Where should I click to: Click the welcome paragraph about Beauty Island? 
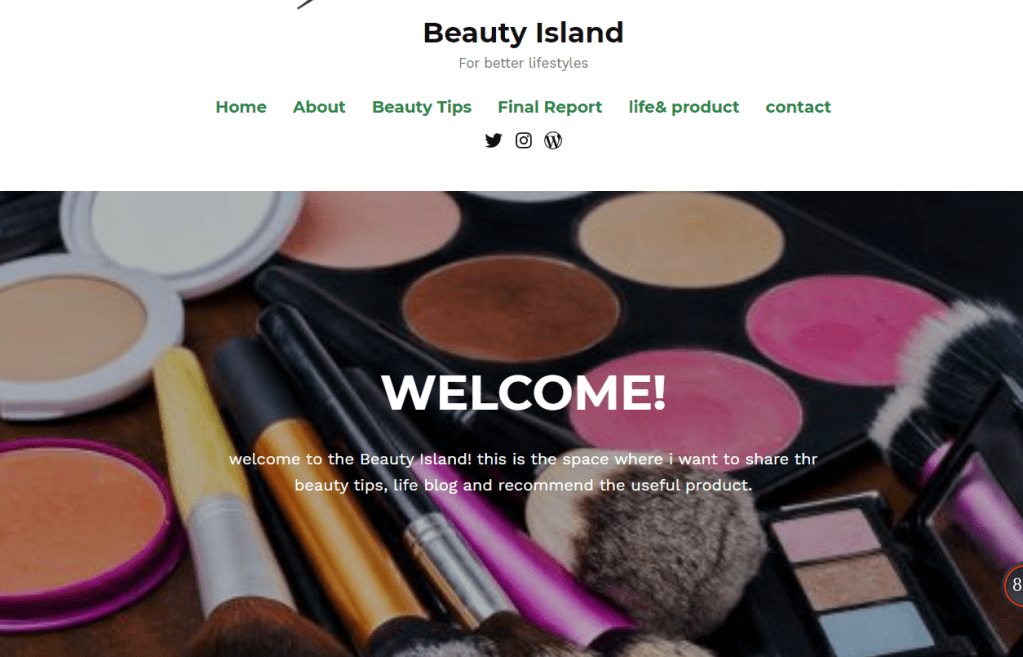coord(523,472)
